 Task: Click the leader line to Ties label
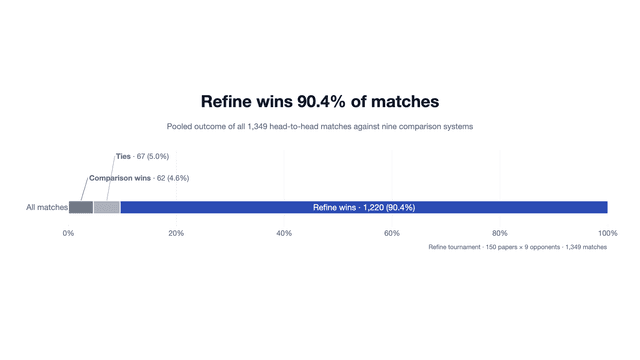111,178
